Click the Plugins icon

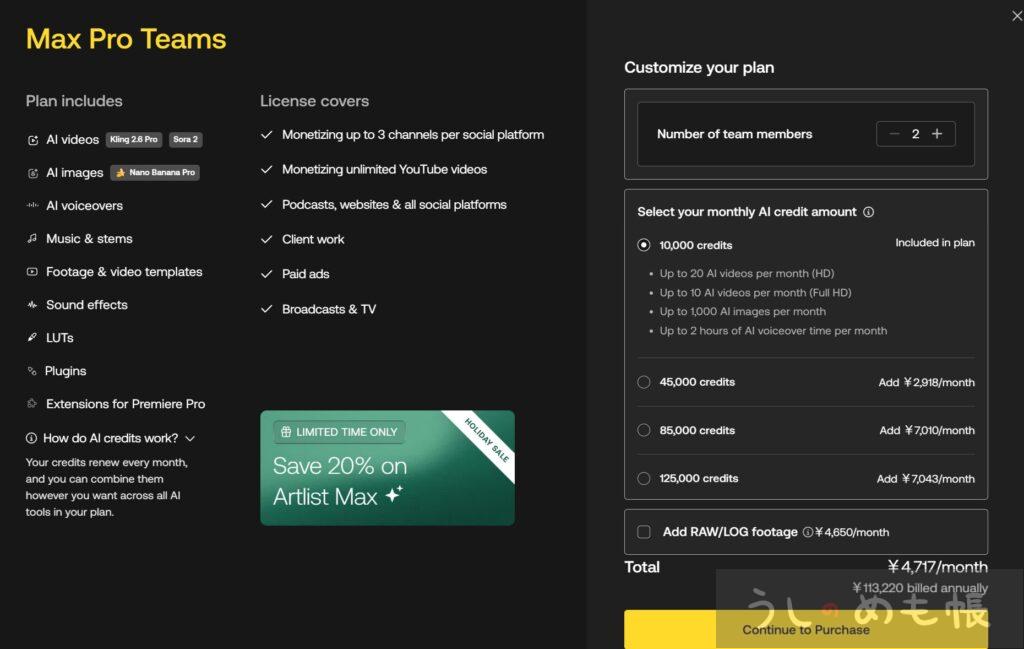[x=33, y=371]
